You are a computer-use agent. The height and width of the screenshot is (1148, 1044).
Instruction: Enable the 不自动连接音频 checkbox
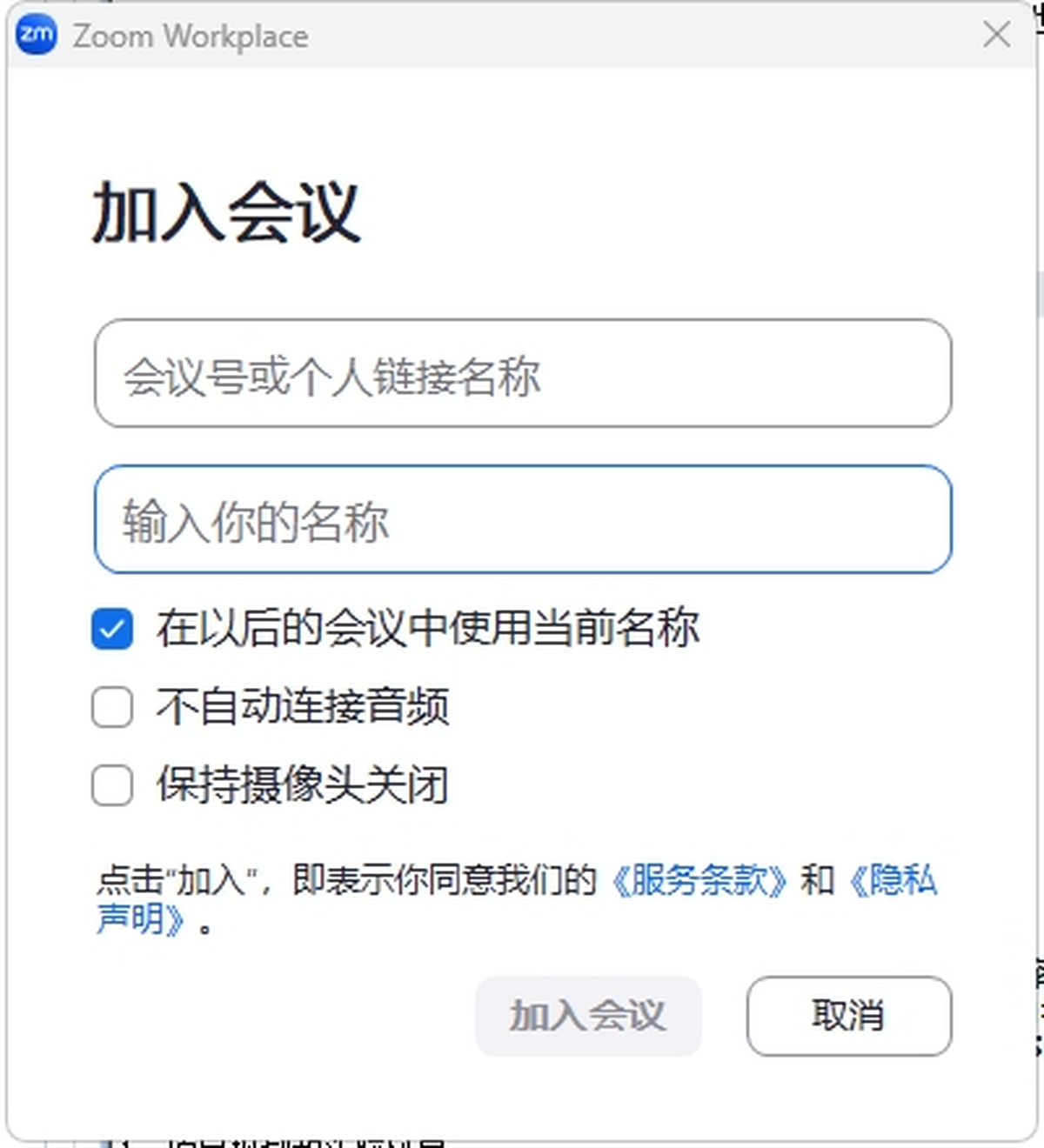[x=112, y=707]
